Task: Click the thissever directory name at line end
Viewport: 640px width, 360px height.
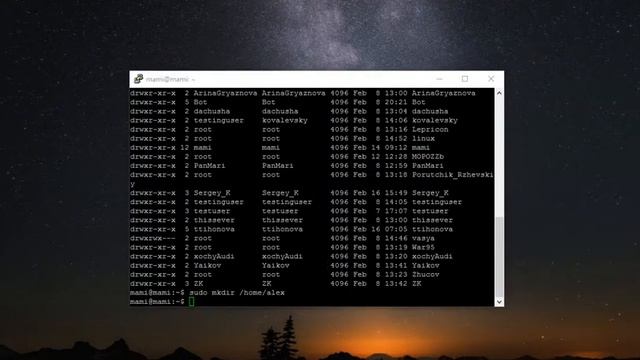Action: tap(432, 220)
